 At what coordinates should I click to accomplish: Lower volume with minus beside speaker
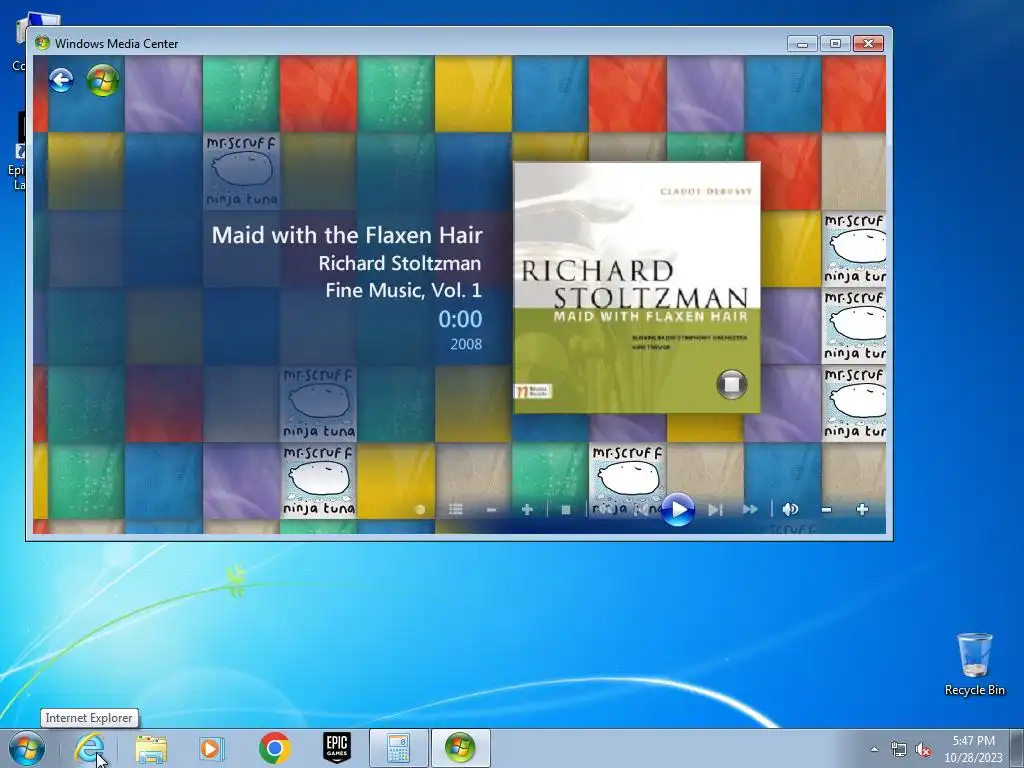pos(827,509)
